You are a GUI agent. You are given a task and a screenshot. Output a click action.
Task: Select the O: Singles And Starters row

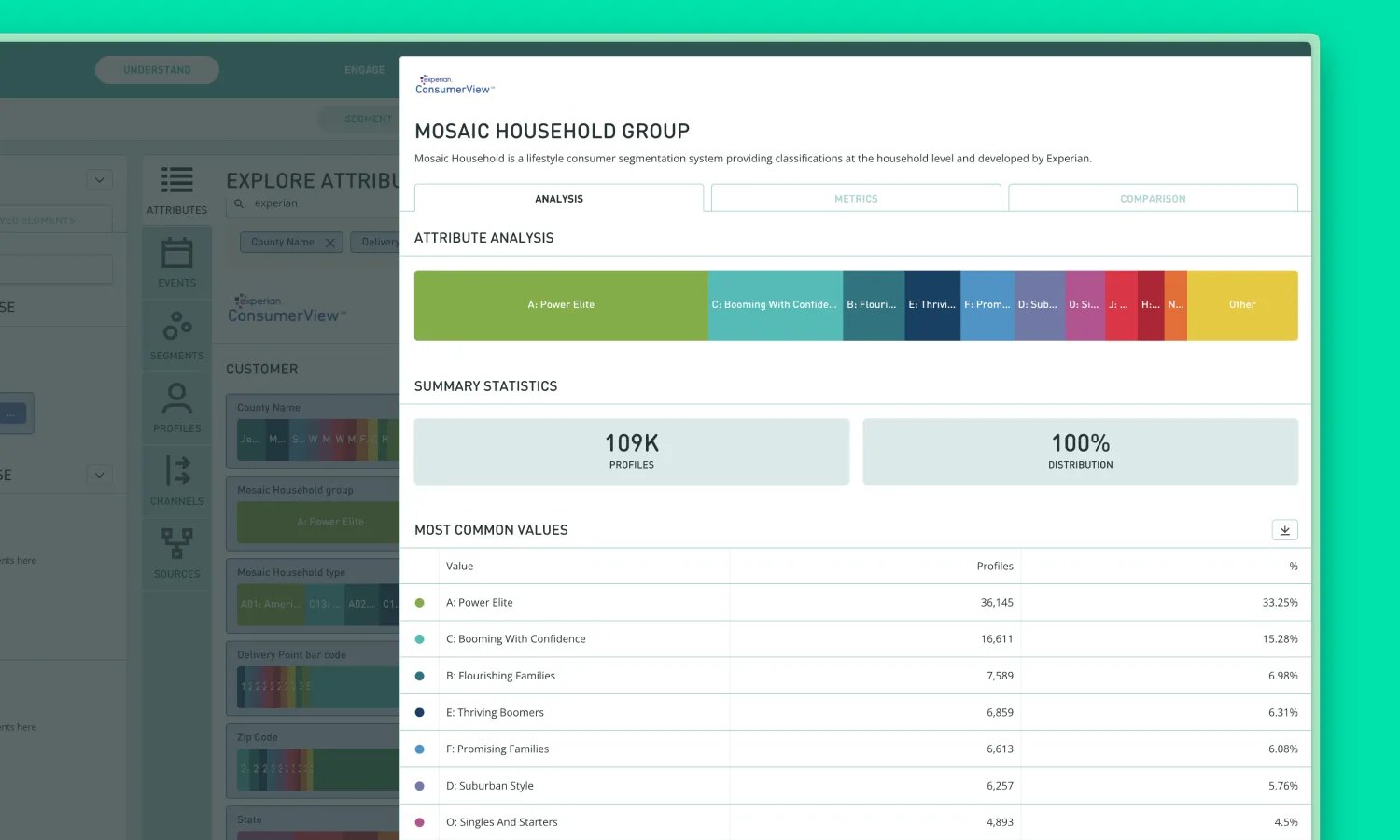click(x=856, y=822)
